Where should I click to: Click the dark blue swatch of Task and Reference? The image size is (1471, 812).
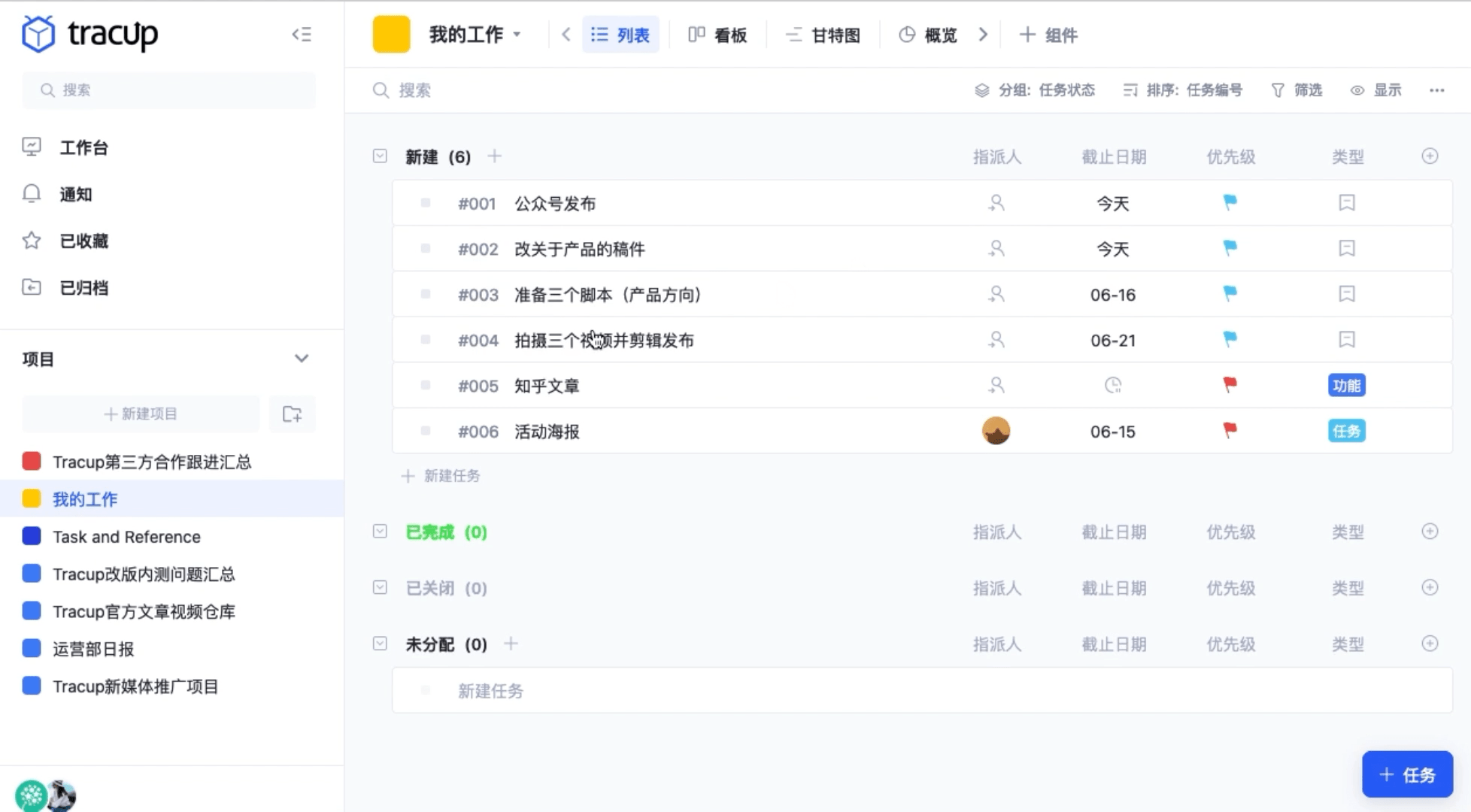[32, 536]
